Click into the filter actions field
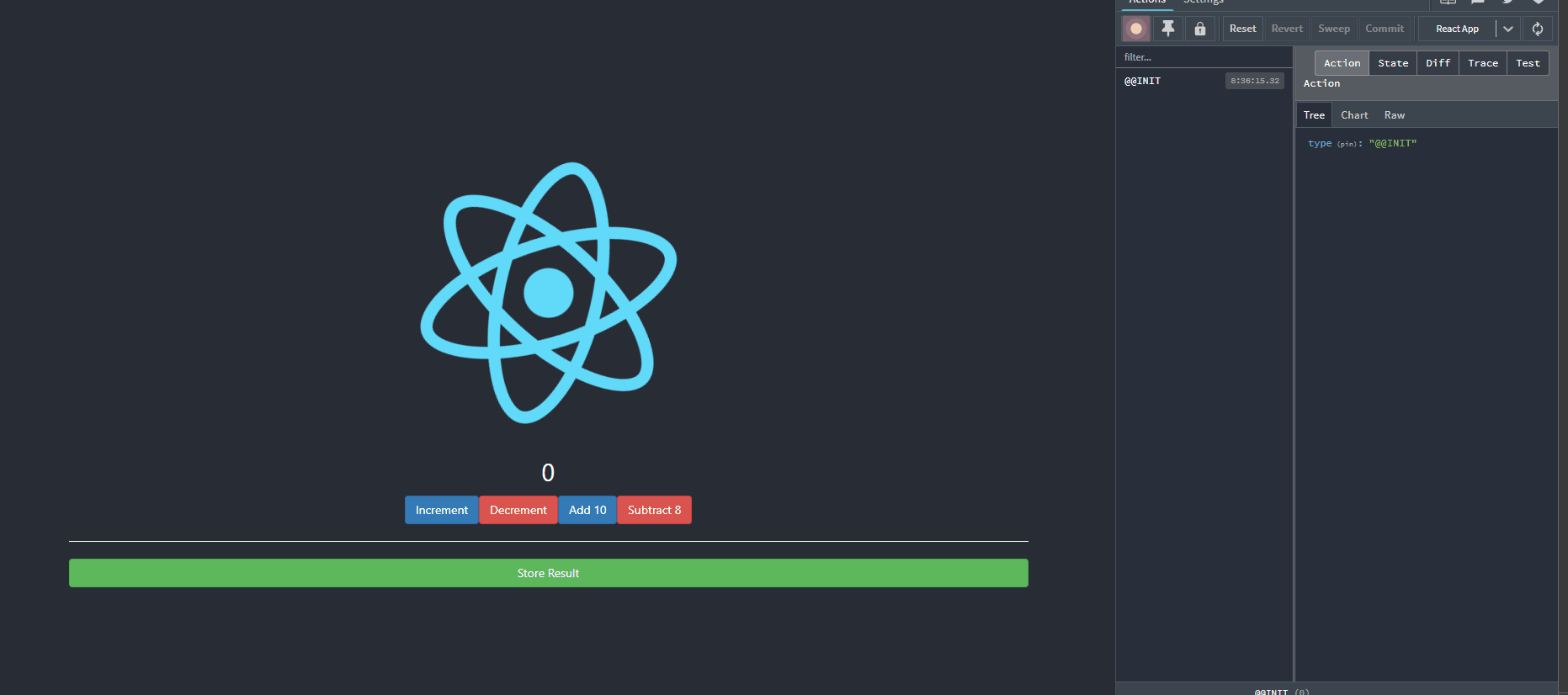 [x=1204, y=57]
